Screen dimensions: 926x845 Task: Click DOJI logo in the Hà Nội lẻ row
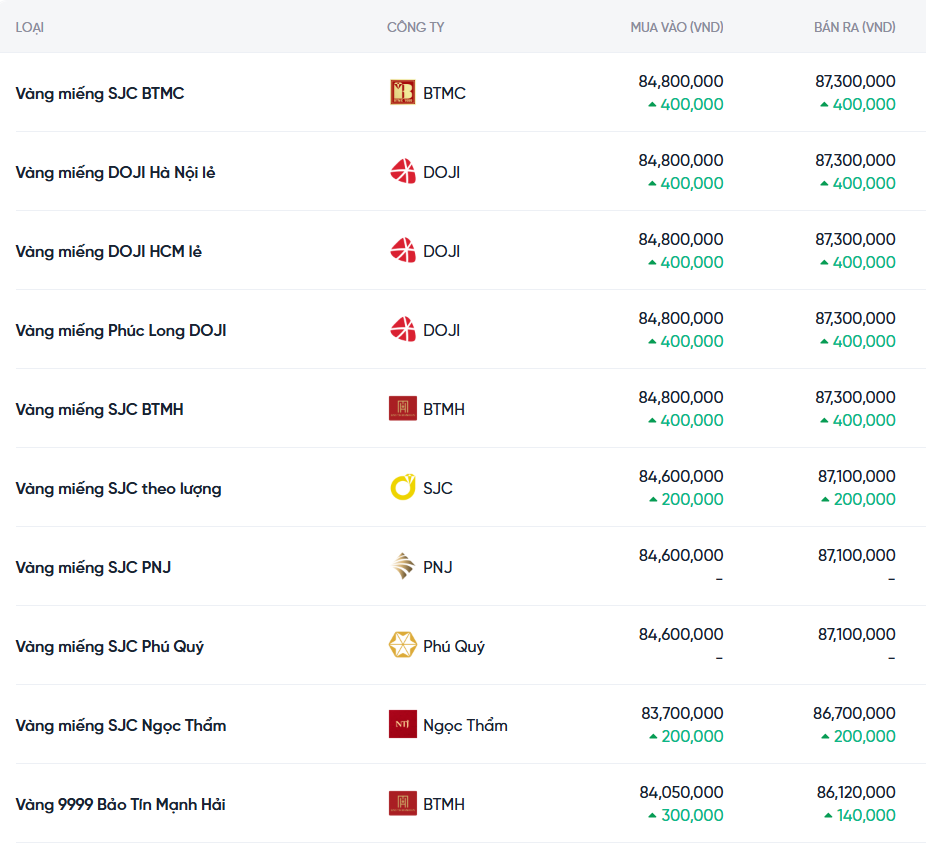coord(402,172)
